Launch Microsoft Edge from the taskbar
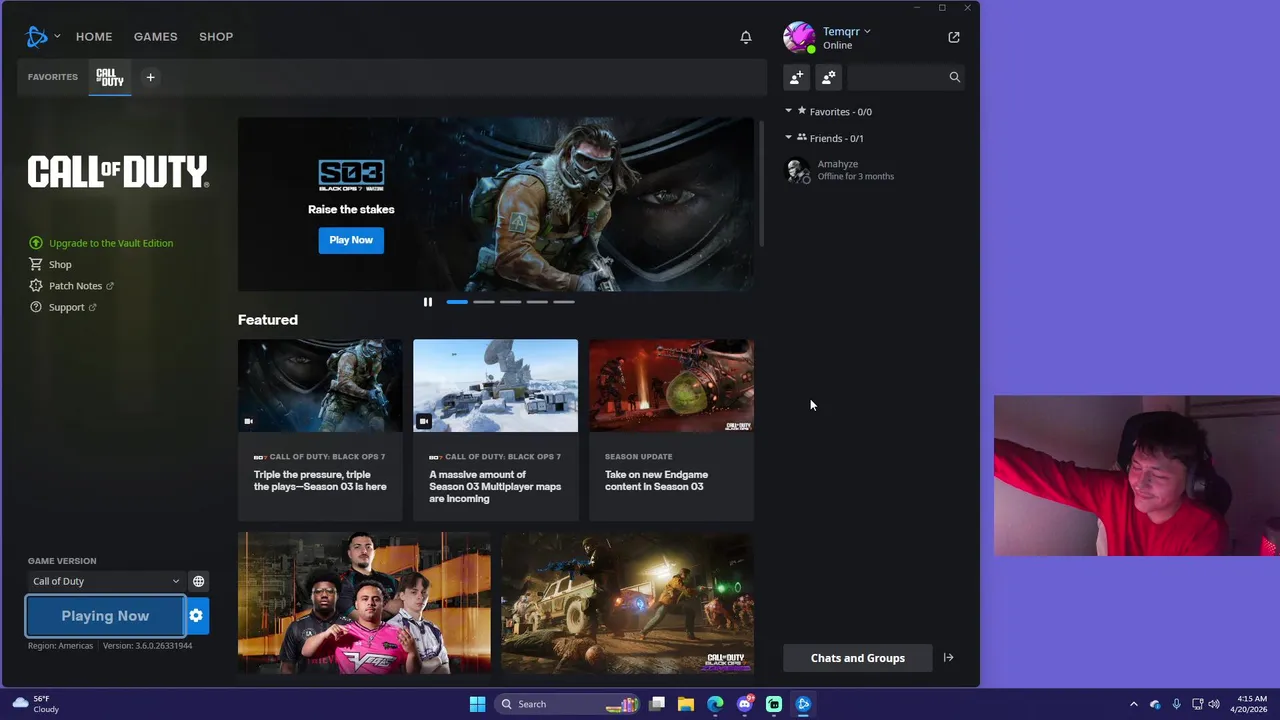The width and height of the screenshot is (1280, 720). pos(715,704)
